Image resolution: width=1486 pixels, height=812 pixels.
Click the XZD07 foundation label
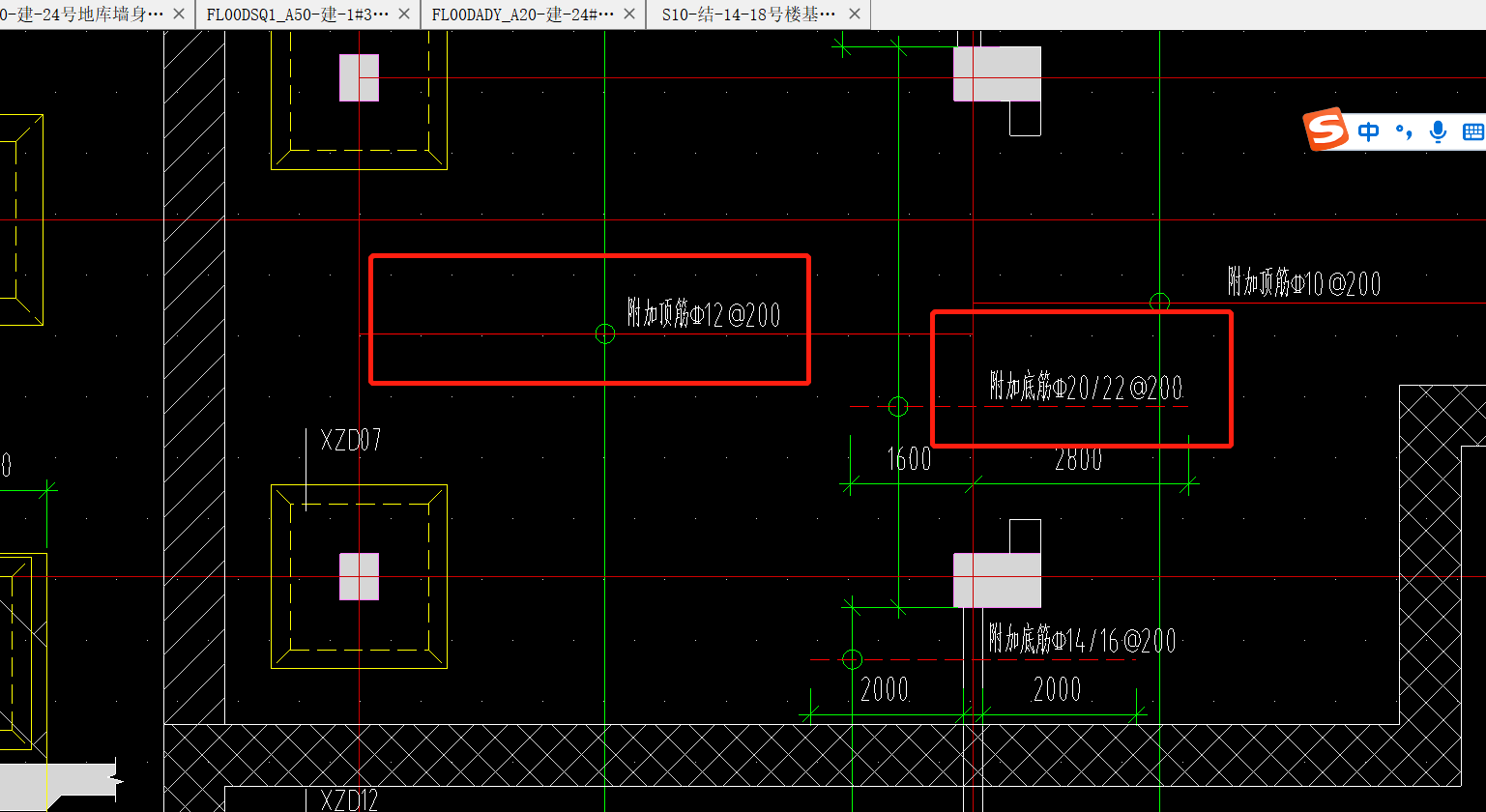351,441
